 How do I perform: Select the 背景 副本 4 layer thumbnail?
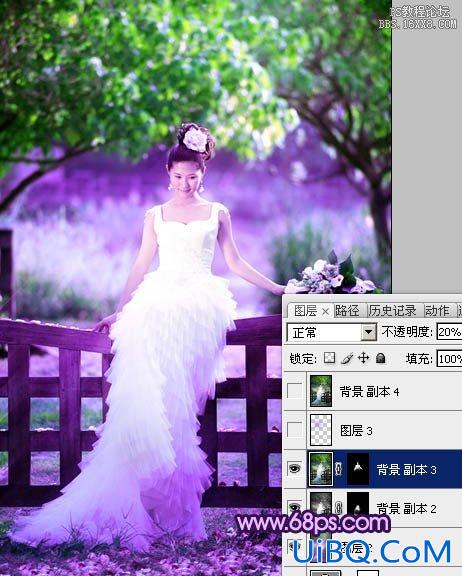point(321,391)
